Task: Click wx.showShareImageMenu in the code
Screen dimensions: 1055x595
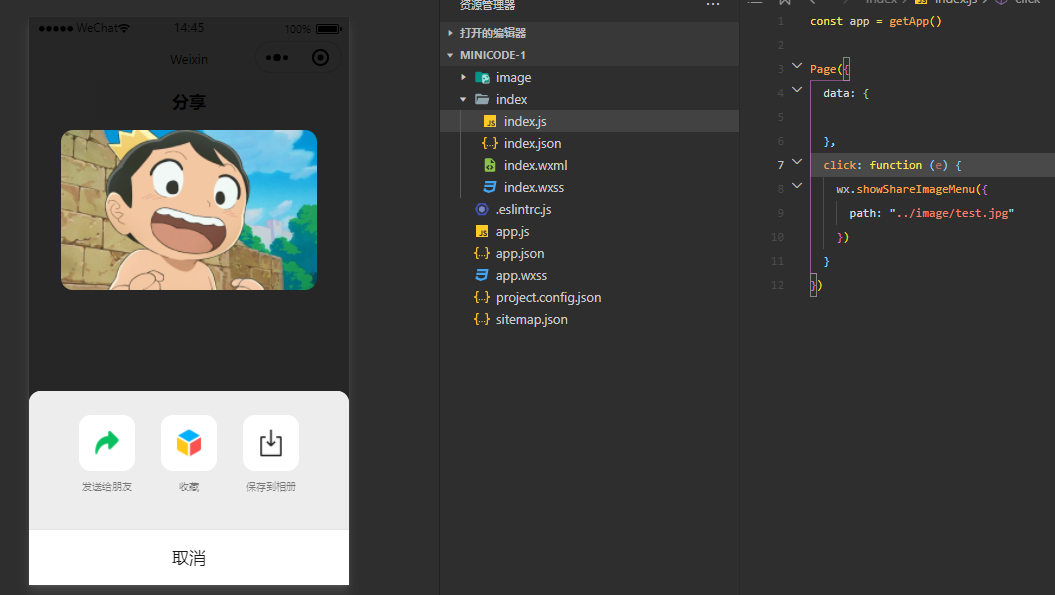Action: (x=905, y=189)
